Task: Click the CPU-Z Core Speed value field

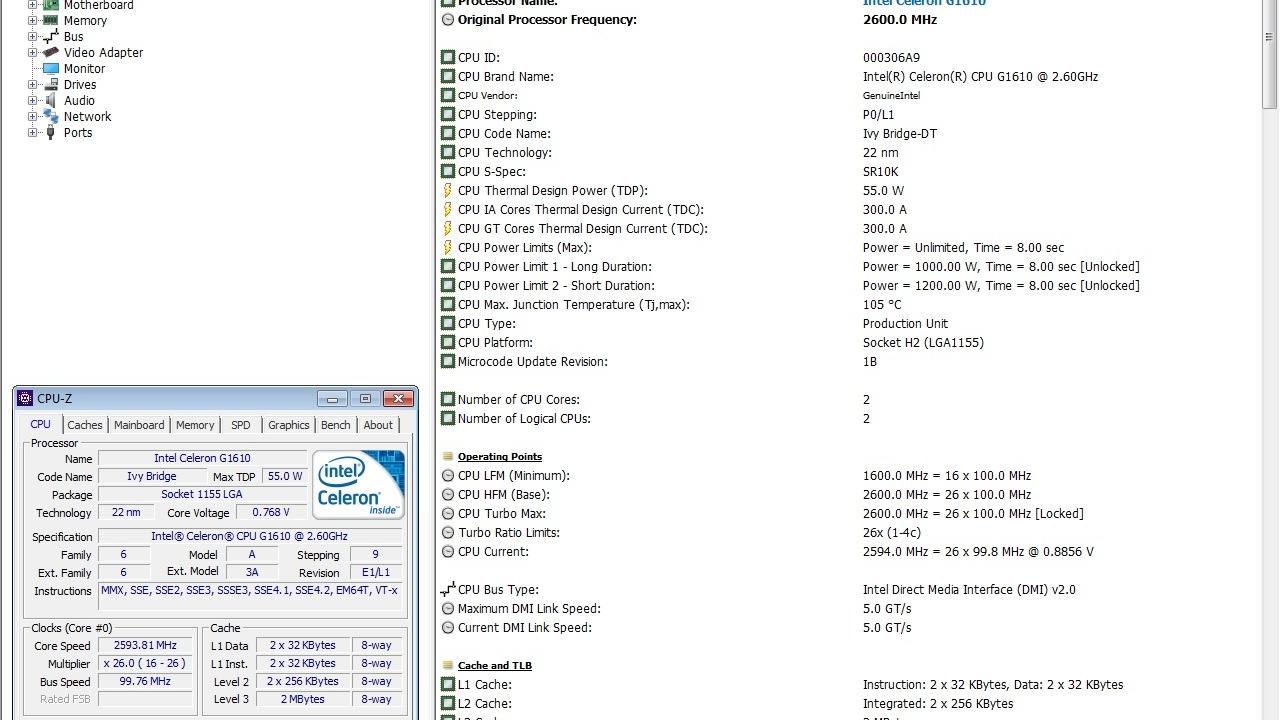Action: (x=145, y=645)
